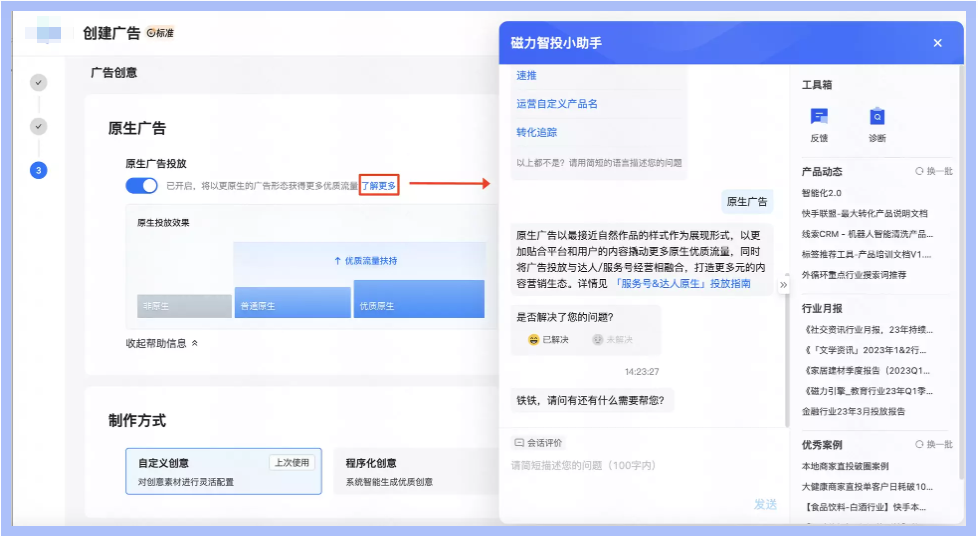Collapse help info via 收起帮助信息

tap(160, 343)
